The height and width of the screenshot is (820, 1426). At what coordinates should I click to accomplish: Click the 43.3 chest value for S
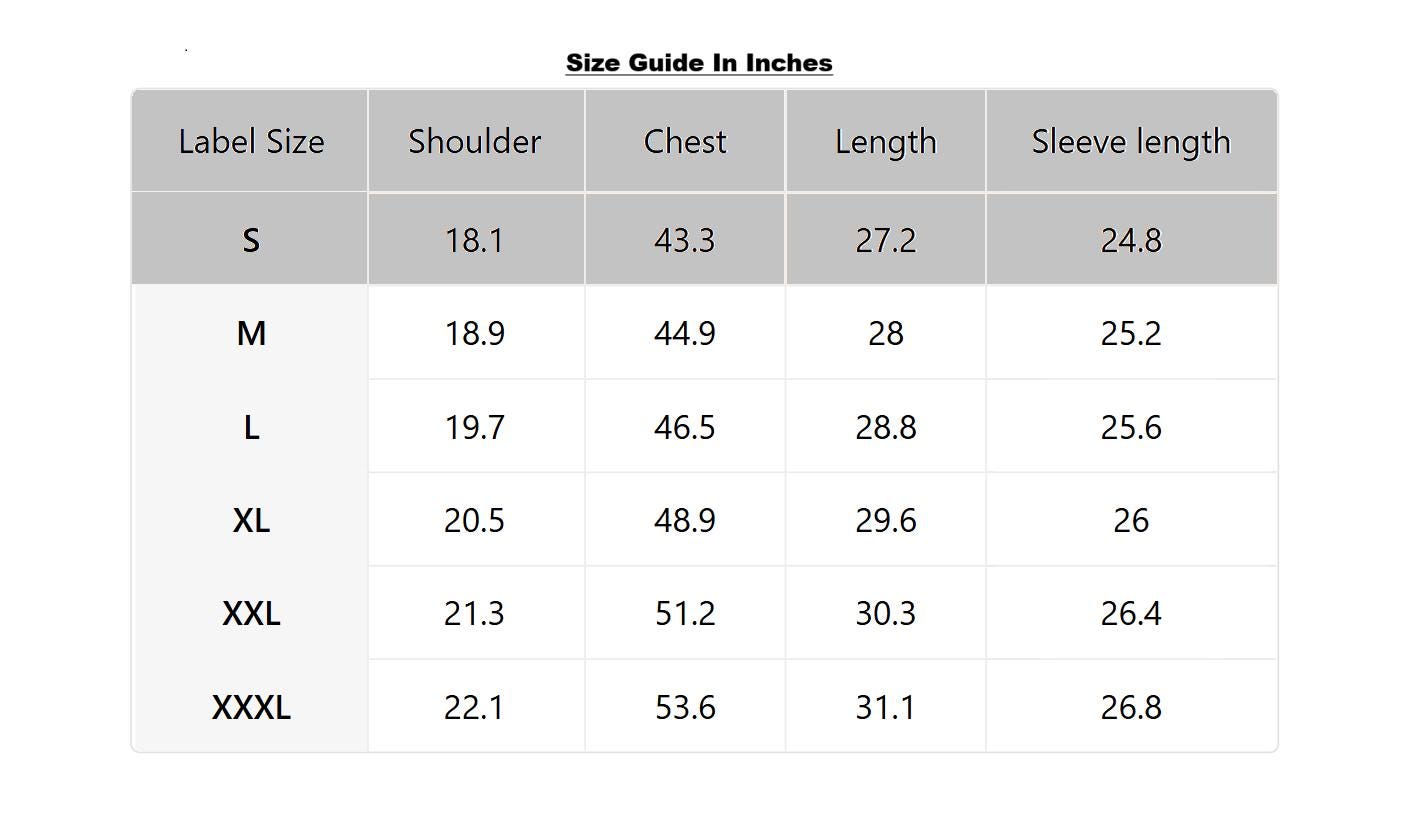685,240
